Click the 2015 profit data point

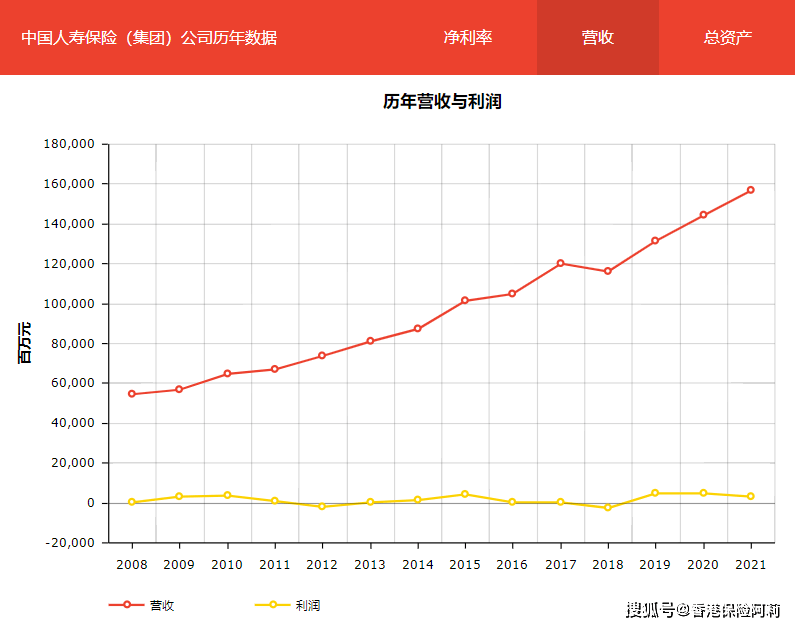465,494
